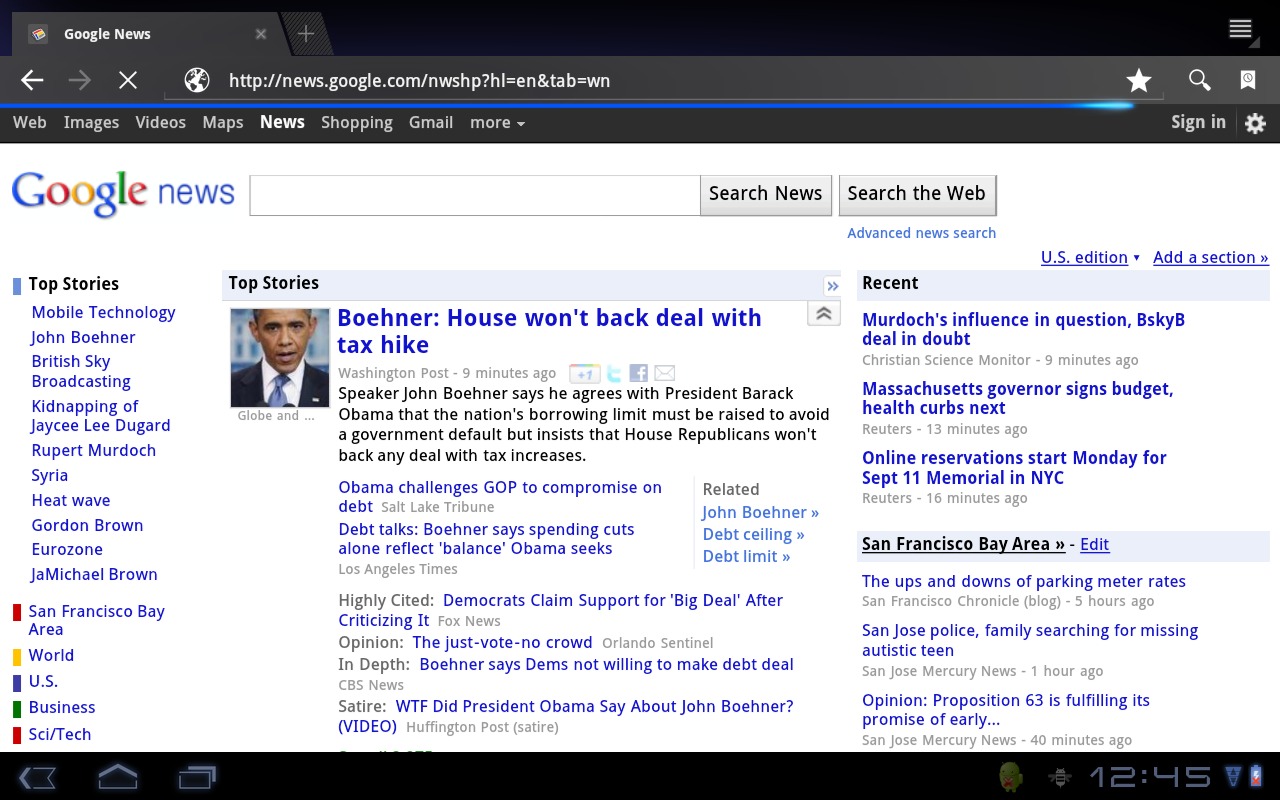Viewport: 1280px width, 800px height.
Task: Open Rupert Murdoch topic in sidebar
Action: 94,451
